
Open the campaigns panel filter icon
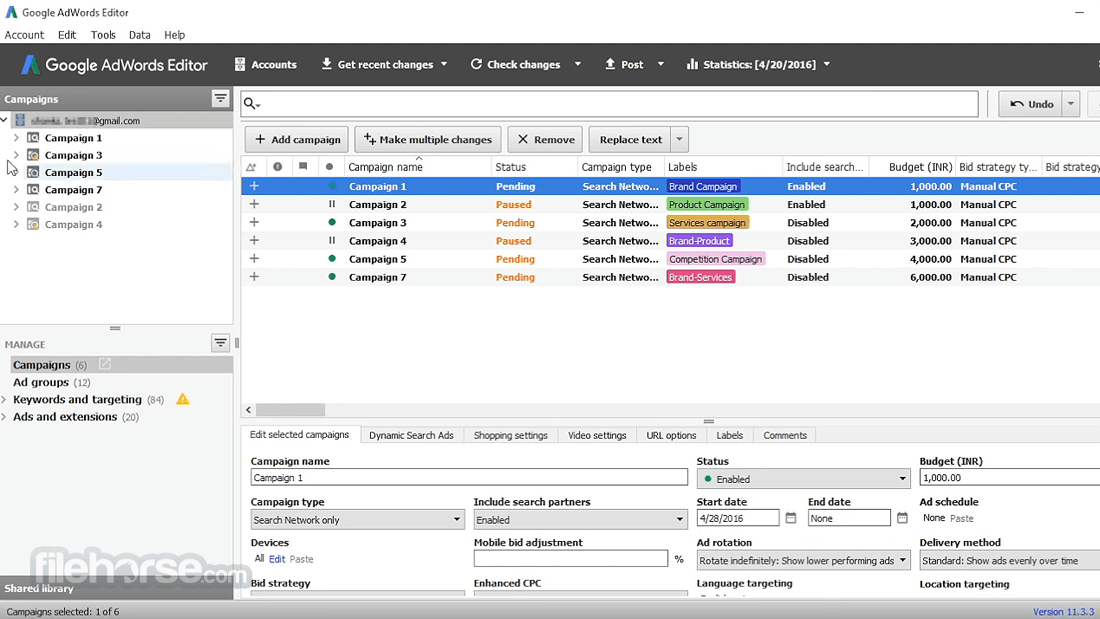coord(220,98)
